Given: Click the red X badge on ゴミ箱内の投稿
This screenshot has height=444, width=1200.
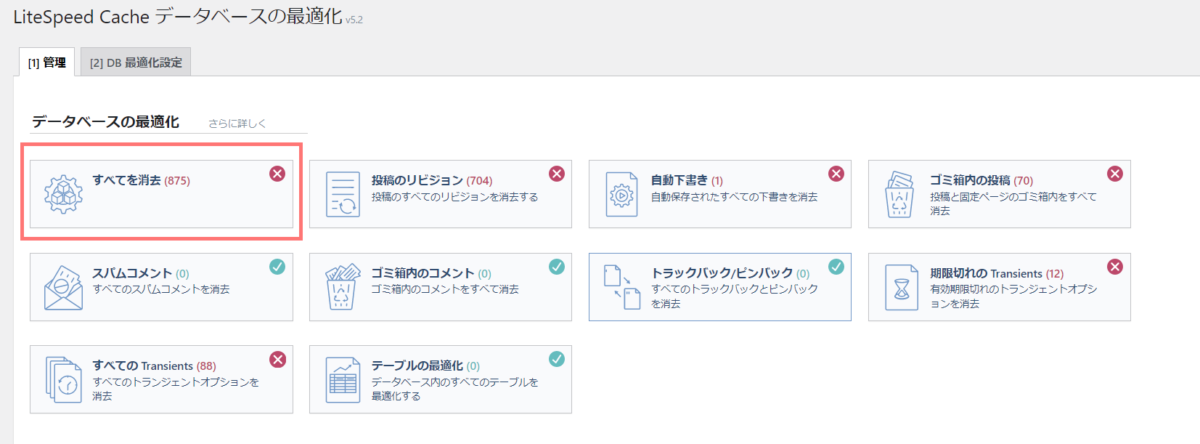Looking at the screenshot, I should click(x=1115, y=174).
